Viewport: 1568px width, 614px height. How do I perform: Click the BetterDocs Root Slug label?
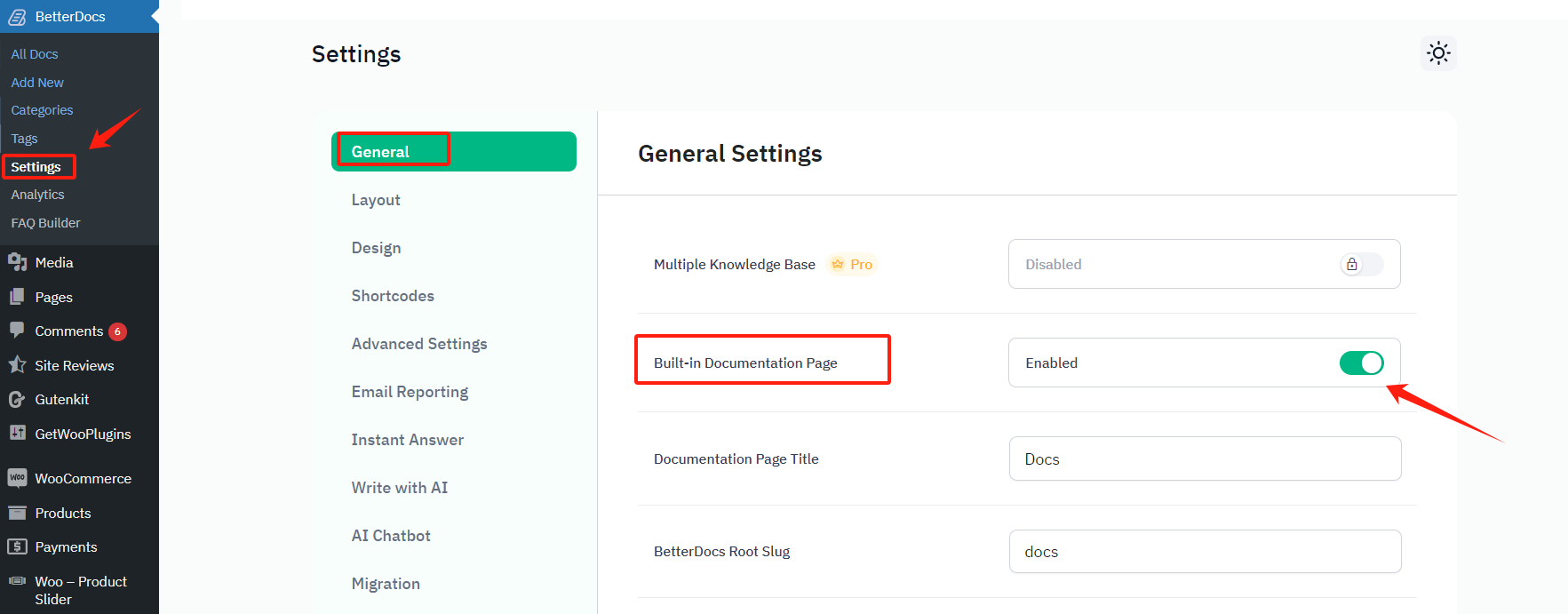click(721, 551)
